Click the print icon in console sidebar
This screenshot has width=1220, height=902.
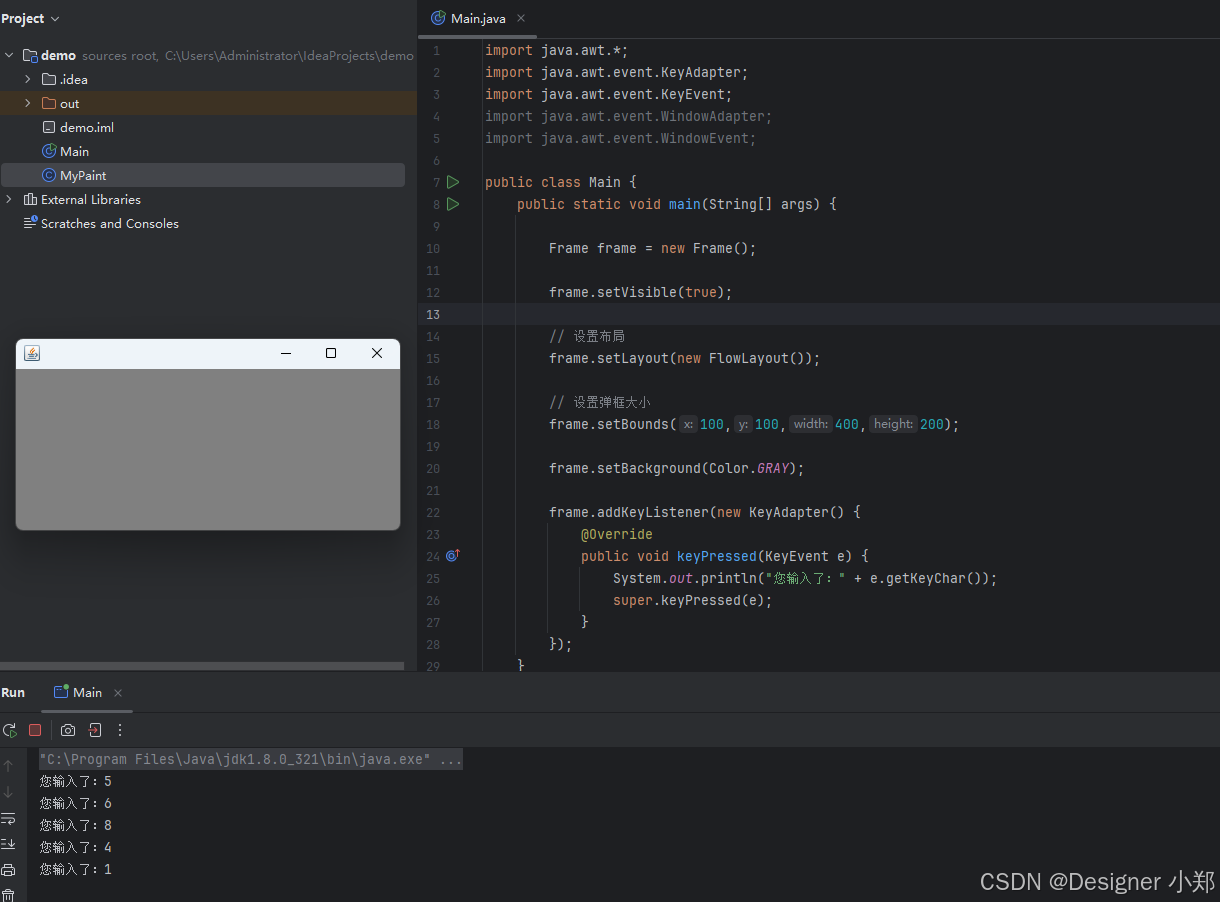click(x=8, y=870)
